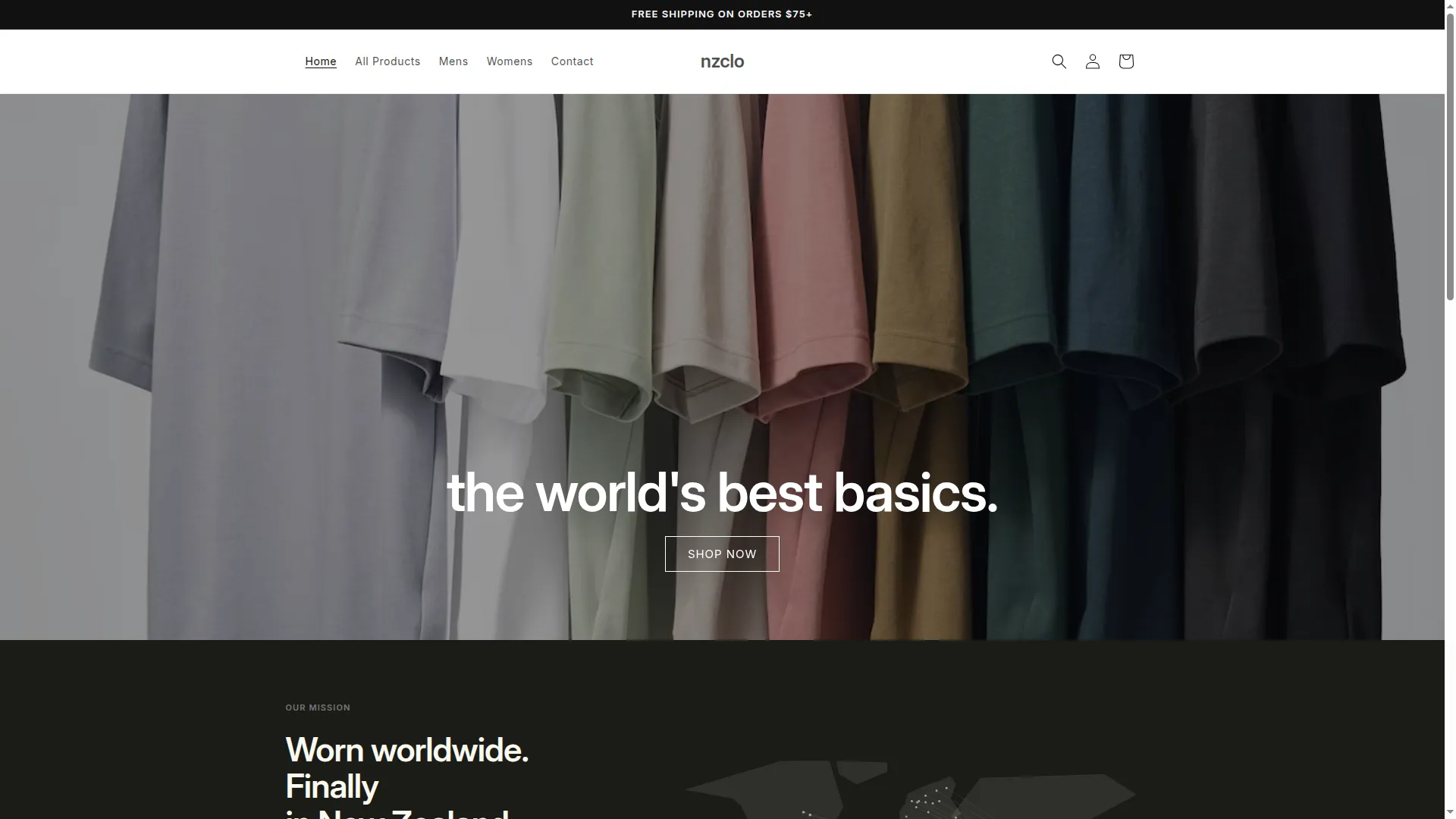
Task: Click the OUR MISSION label
Action: (318, 708)
